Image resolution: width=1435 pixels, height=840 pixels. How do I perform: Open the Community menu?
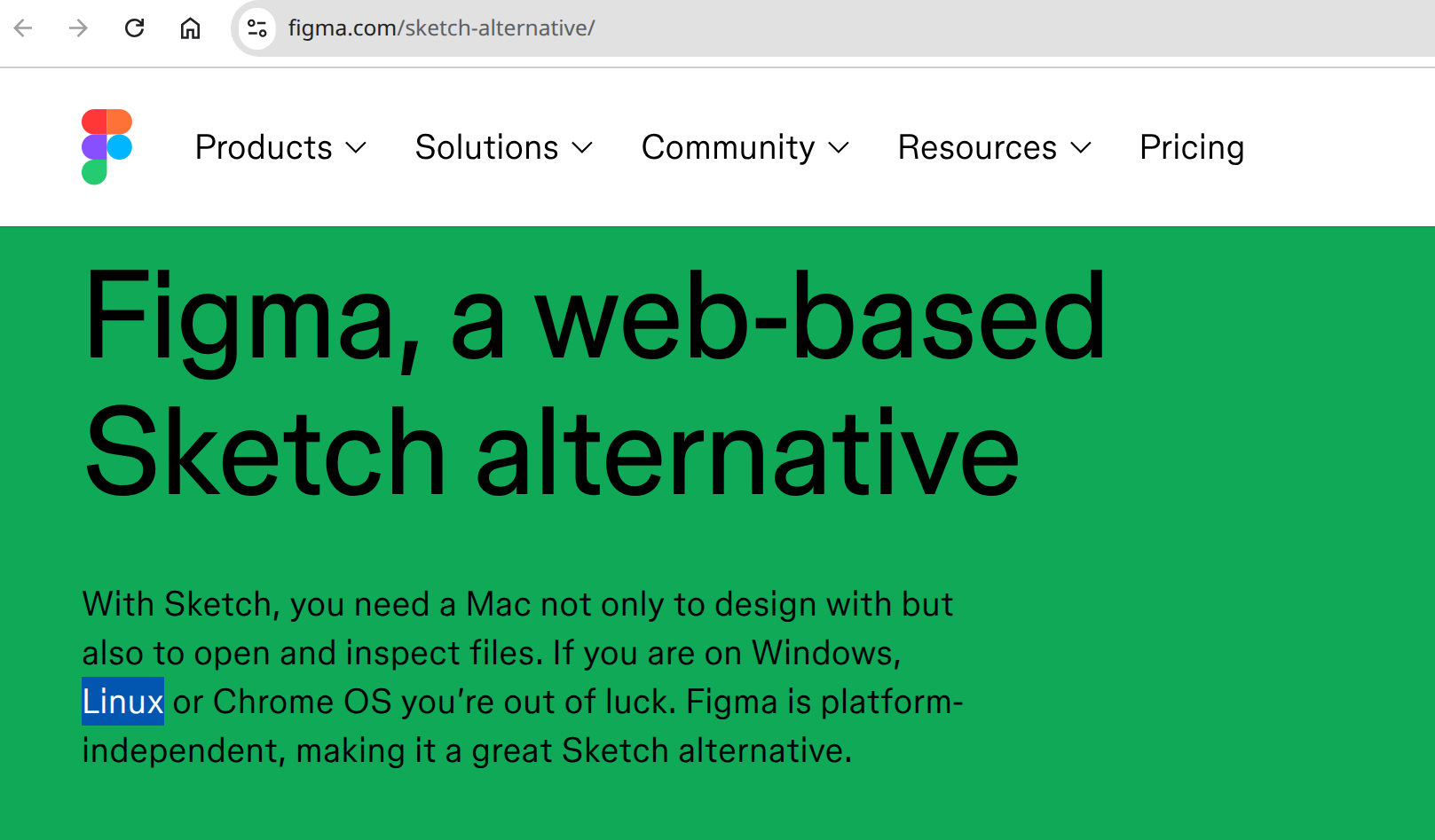click(745, 147)
